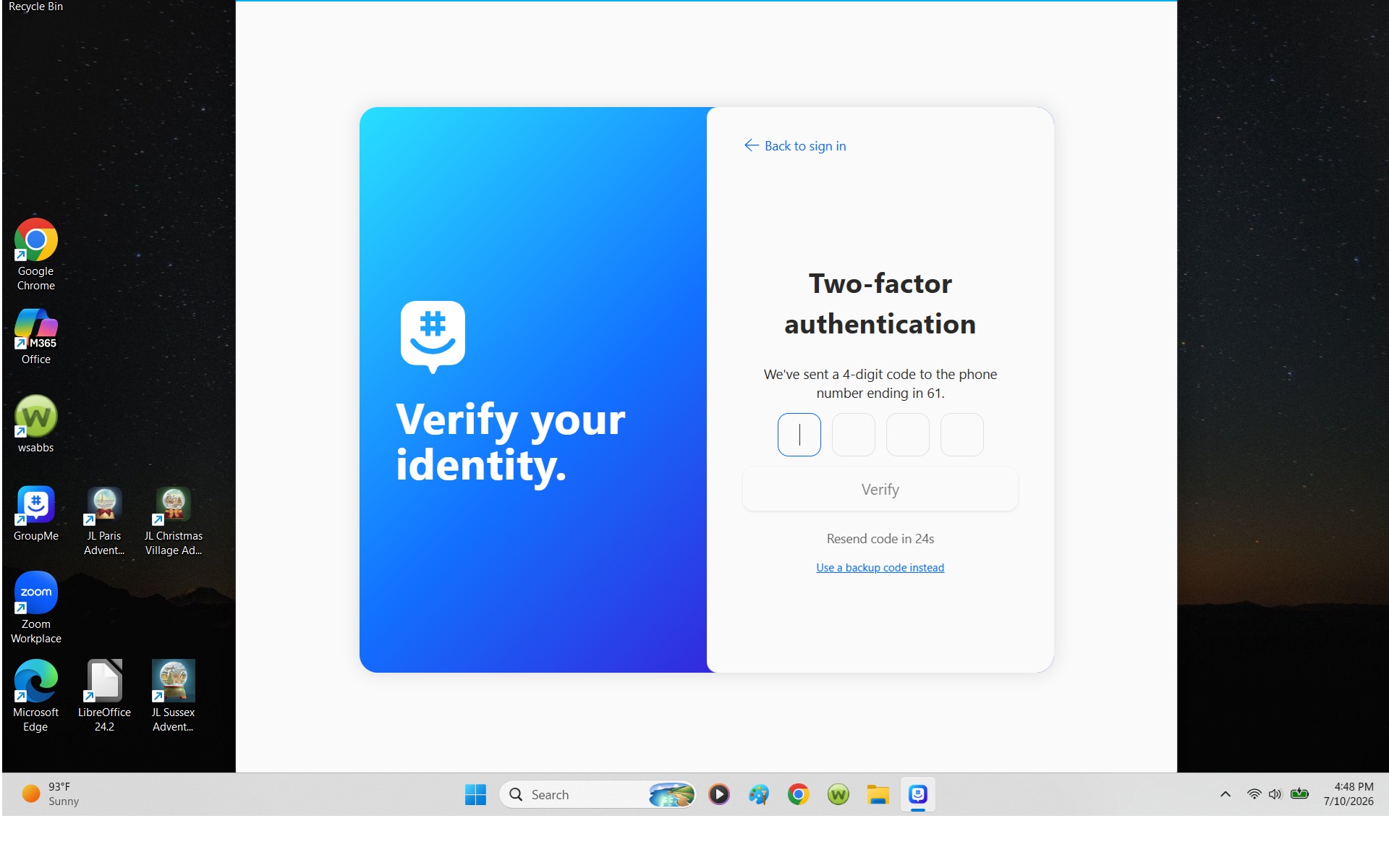
Task: Select the JL Sussex Advent desktop icon
Action: tap(174, 696)
